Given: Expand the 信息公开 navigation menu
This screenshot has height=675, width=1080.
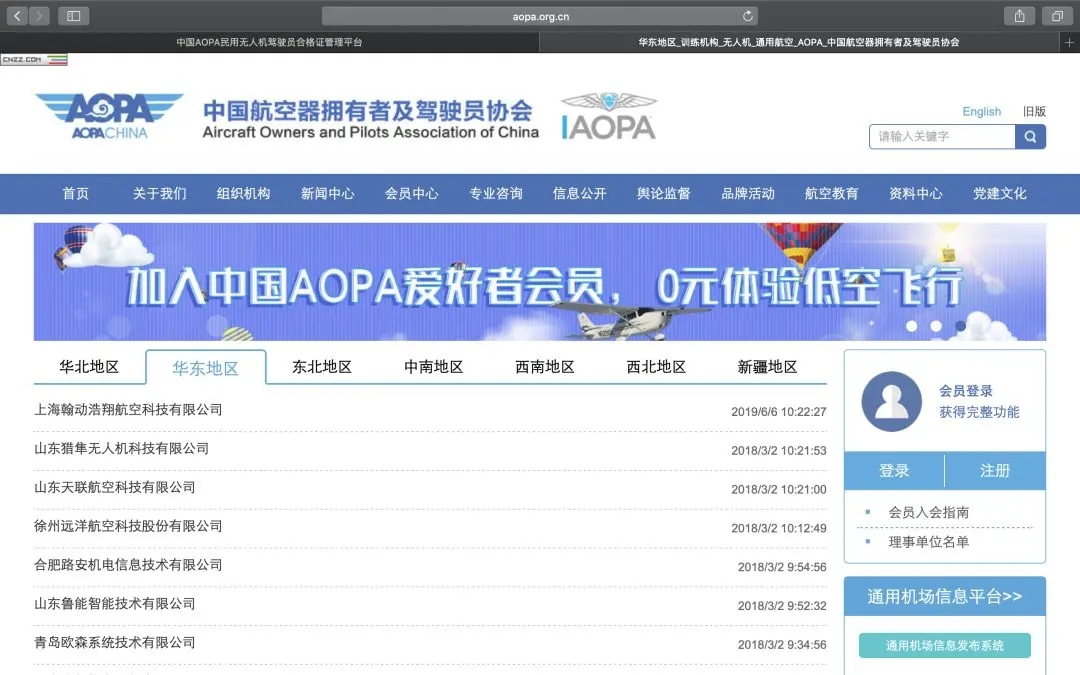Looking at the screenshot, I should (579, 194).
